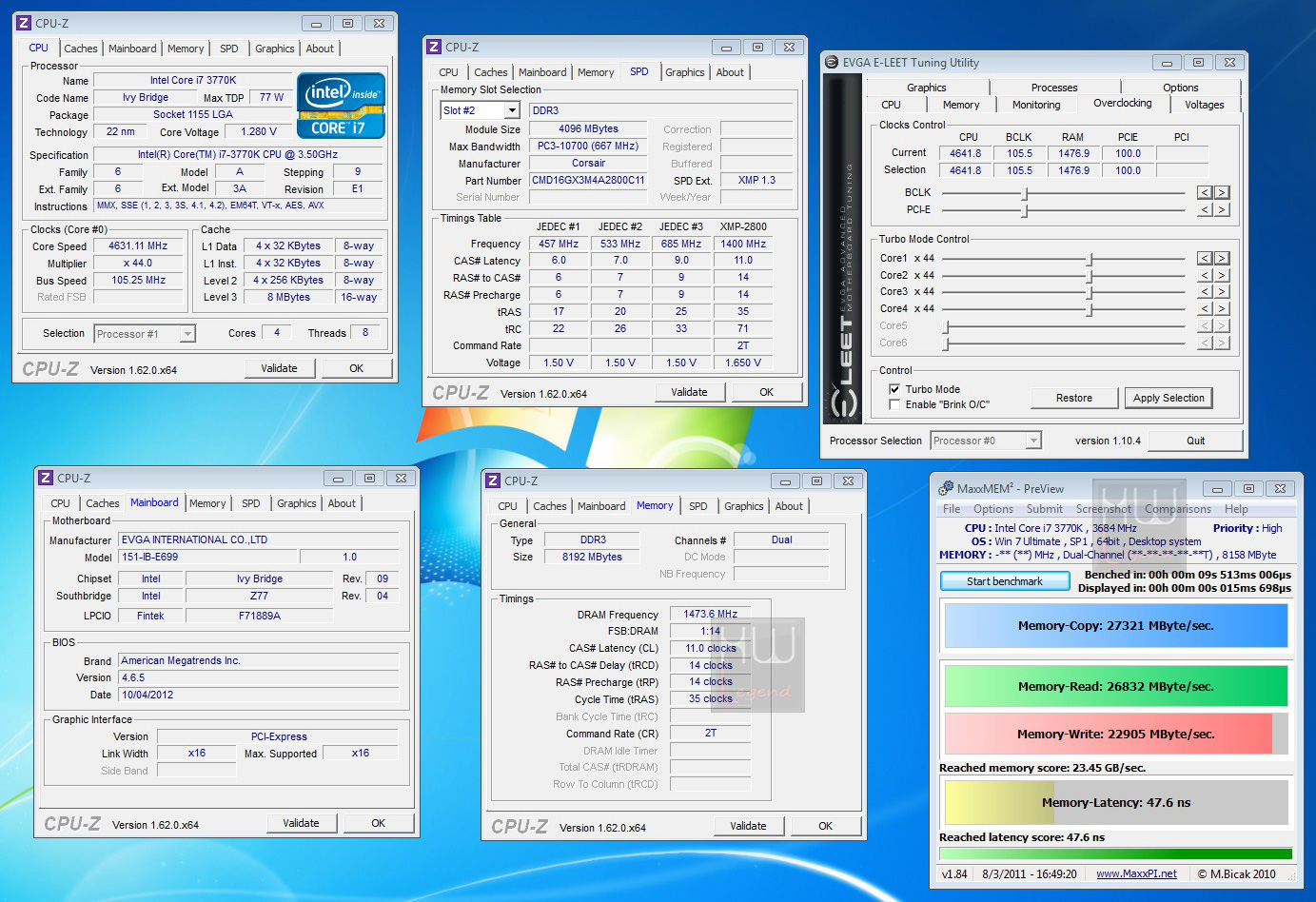Open Submit menu in MaxxMEM

click(1044, 509)
